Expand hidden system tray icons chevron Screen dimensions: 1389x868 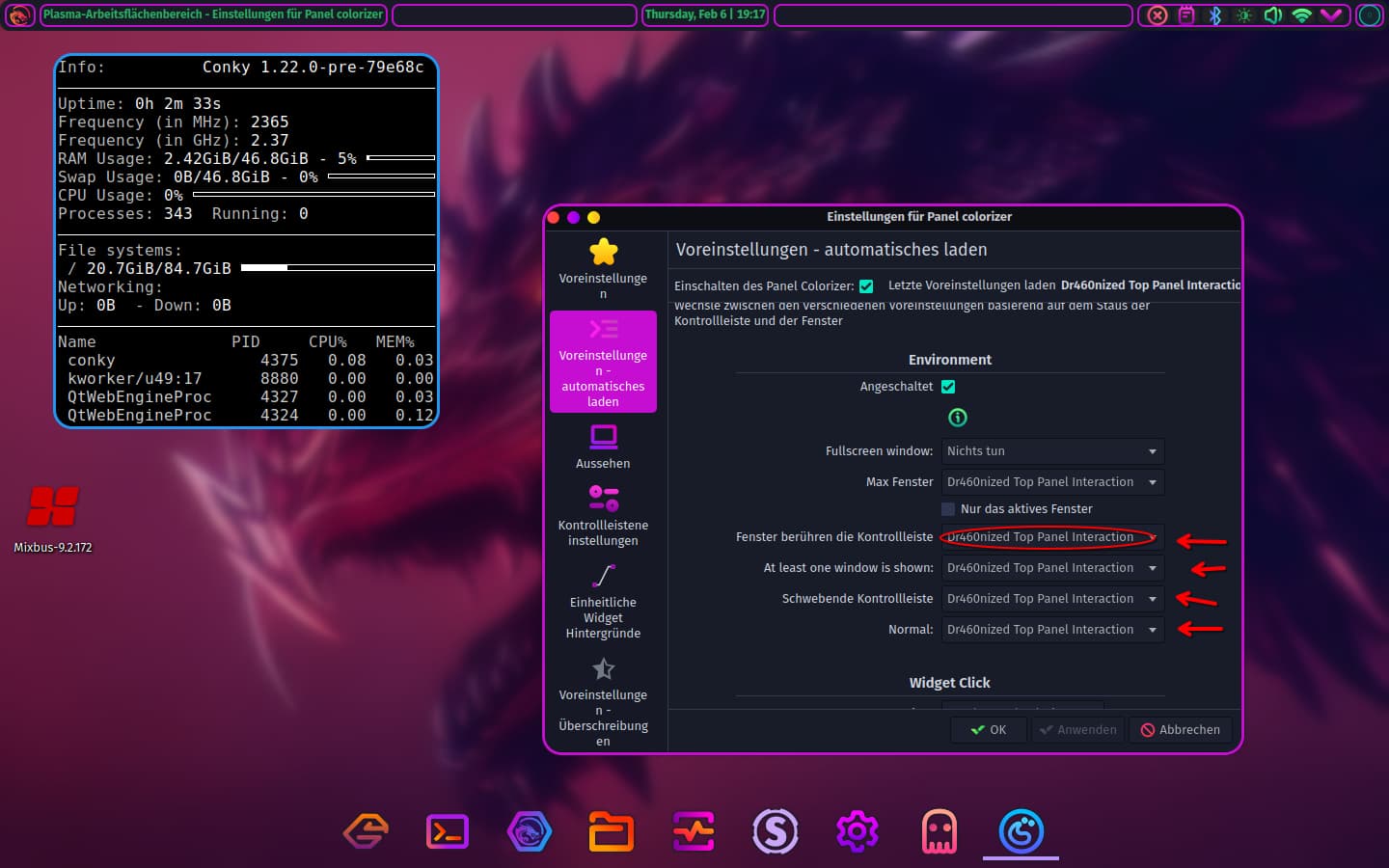(1331, 14)
